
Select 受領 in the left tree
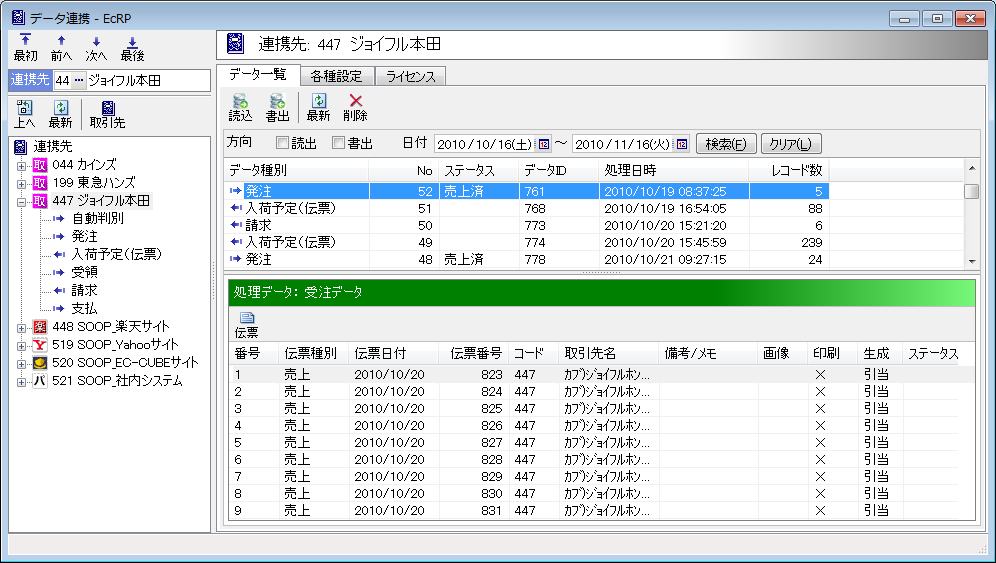pyautogui.click(x=84, y=272)
